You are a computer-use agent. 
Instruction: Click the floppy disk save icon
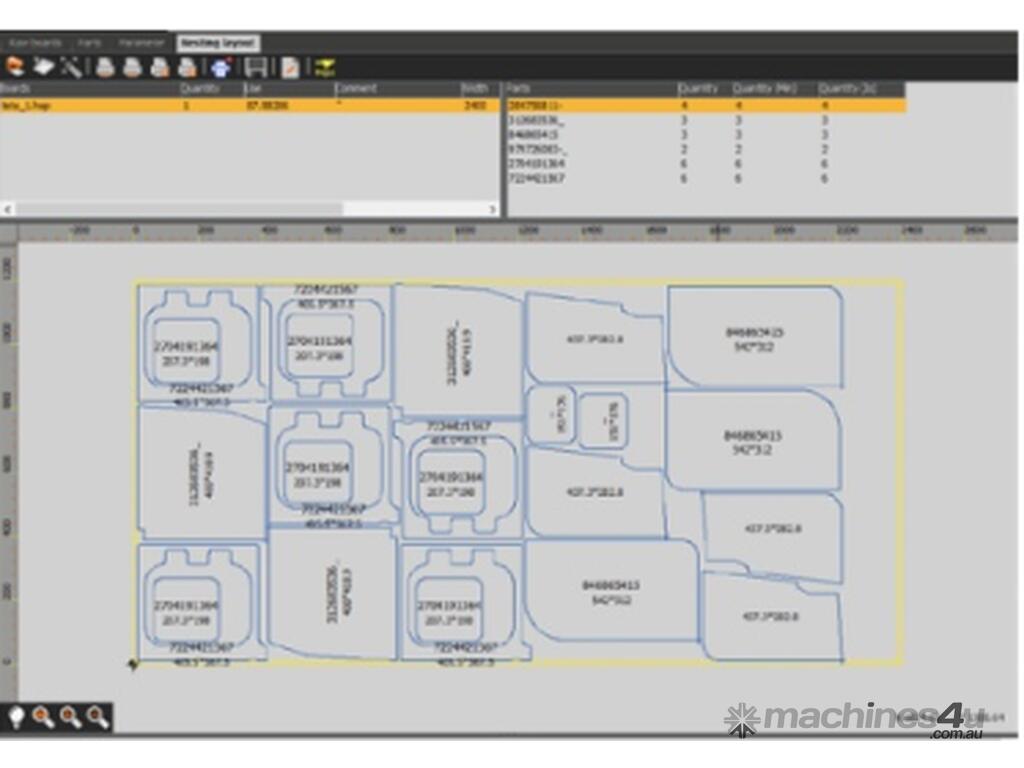point(256,67)
